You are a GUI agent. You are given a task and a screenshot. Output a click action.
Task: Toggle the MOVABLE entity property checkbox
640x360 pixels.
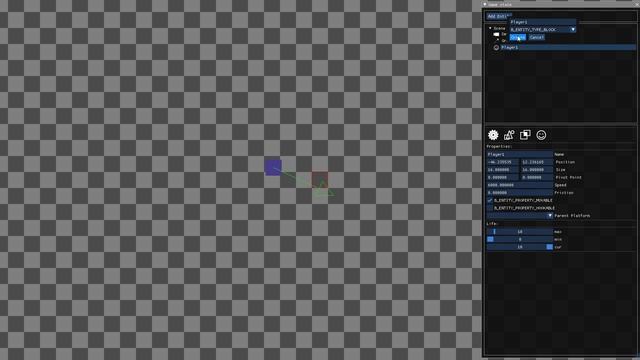tap(490, 200)
